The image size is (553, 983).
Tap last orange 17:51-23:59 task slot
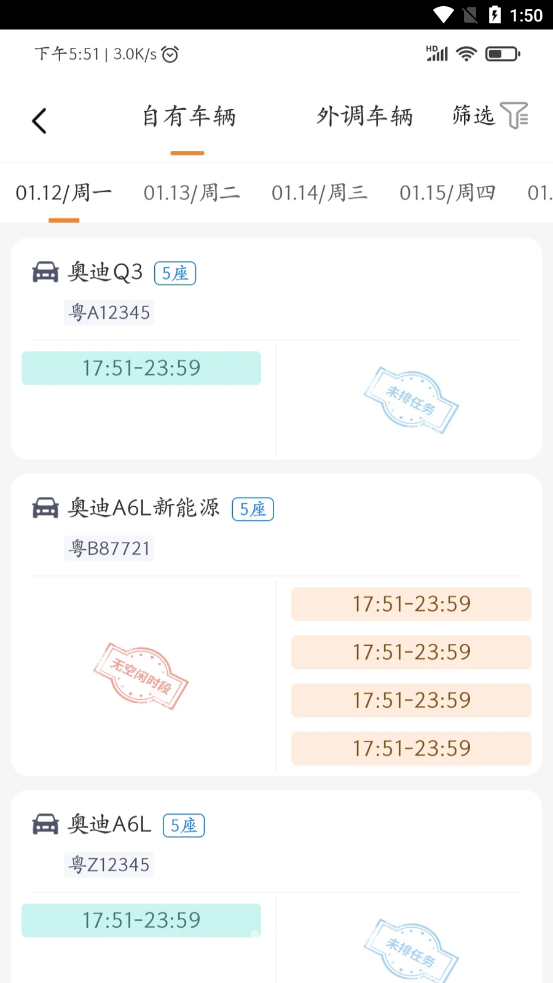411,748
